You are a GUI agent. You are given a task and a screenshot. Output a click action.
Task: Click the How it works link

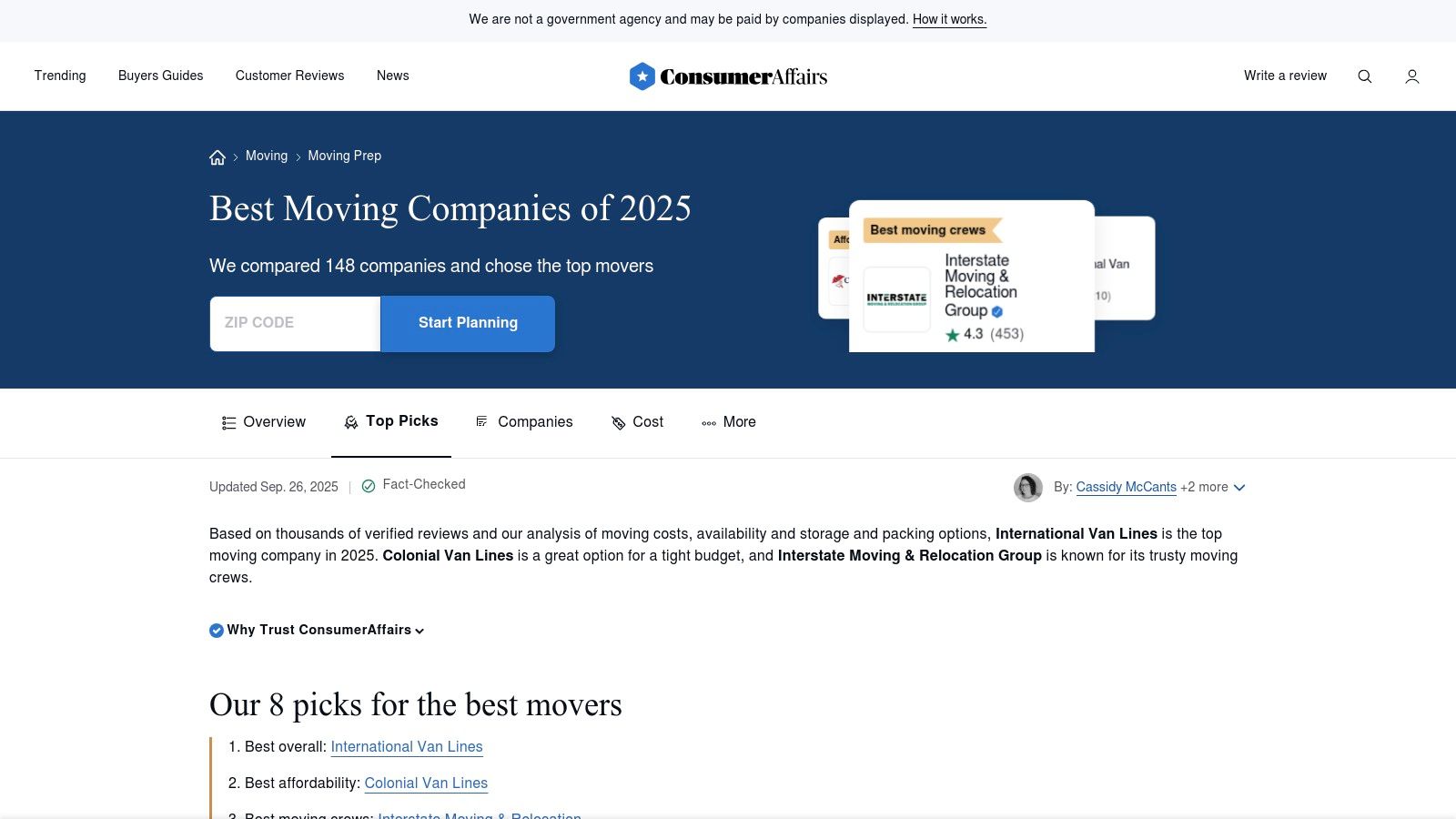[948, 18]
